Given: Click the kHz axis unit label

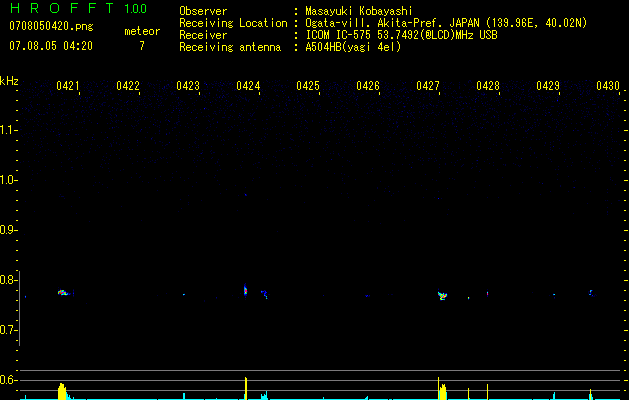Looking at the screenshot, I should pyautogui.click(x=9, y=81).
